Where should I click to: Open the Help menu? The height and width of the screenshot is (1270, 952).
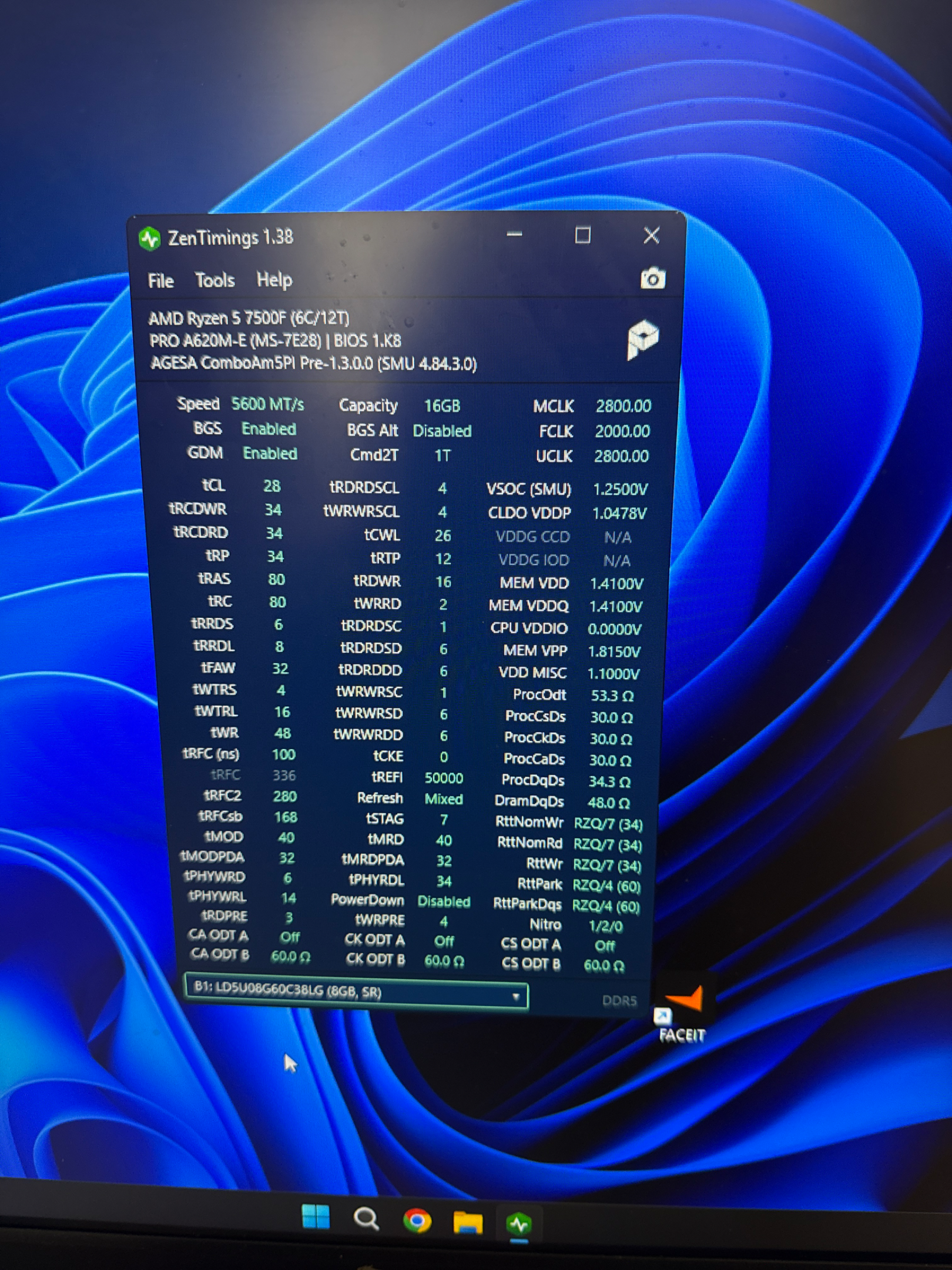(x=274, y=280)
